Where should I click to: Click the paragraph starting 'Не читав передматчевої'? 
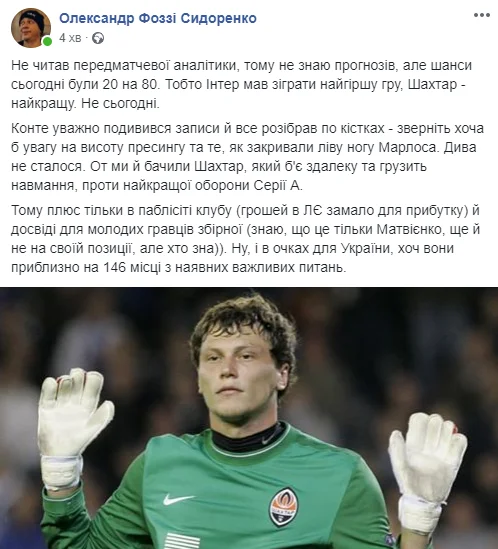pos(242,84)
